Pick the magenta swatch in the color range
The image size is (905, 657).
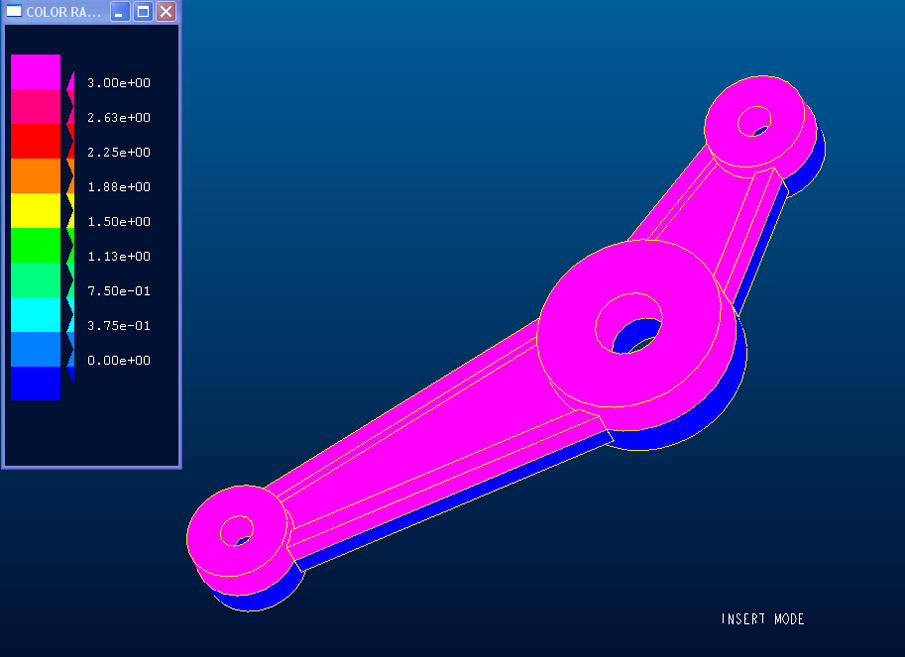pyautogui.click(x=36, y=72)
